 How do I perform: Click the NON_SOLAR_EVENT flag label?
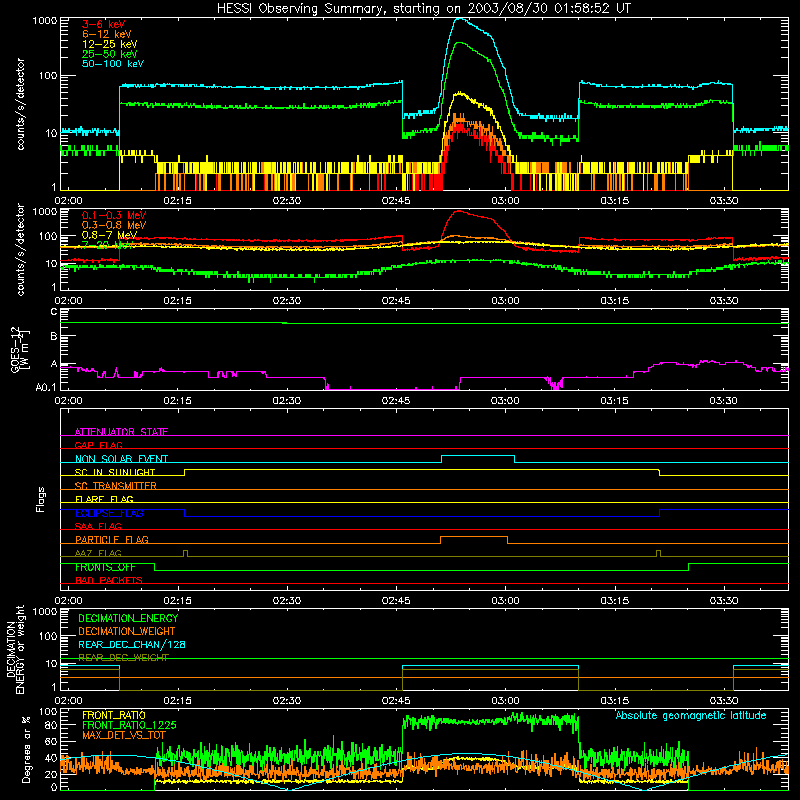coord(121,459)
